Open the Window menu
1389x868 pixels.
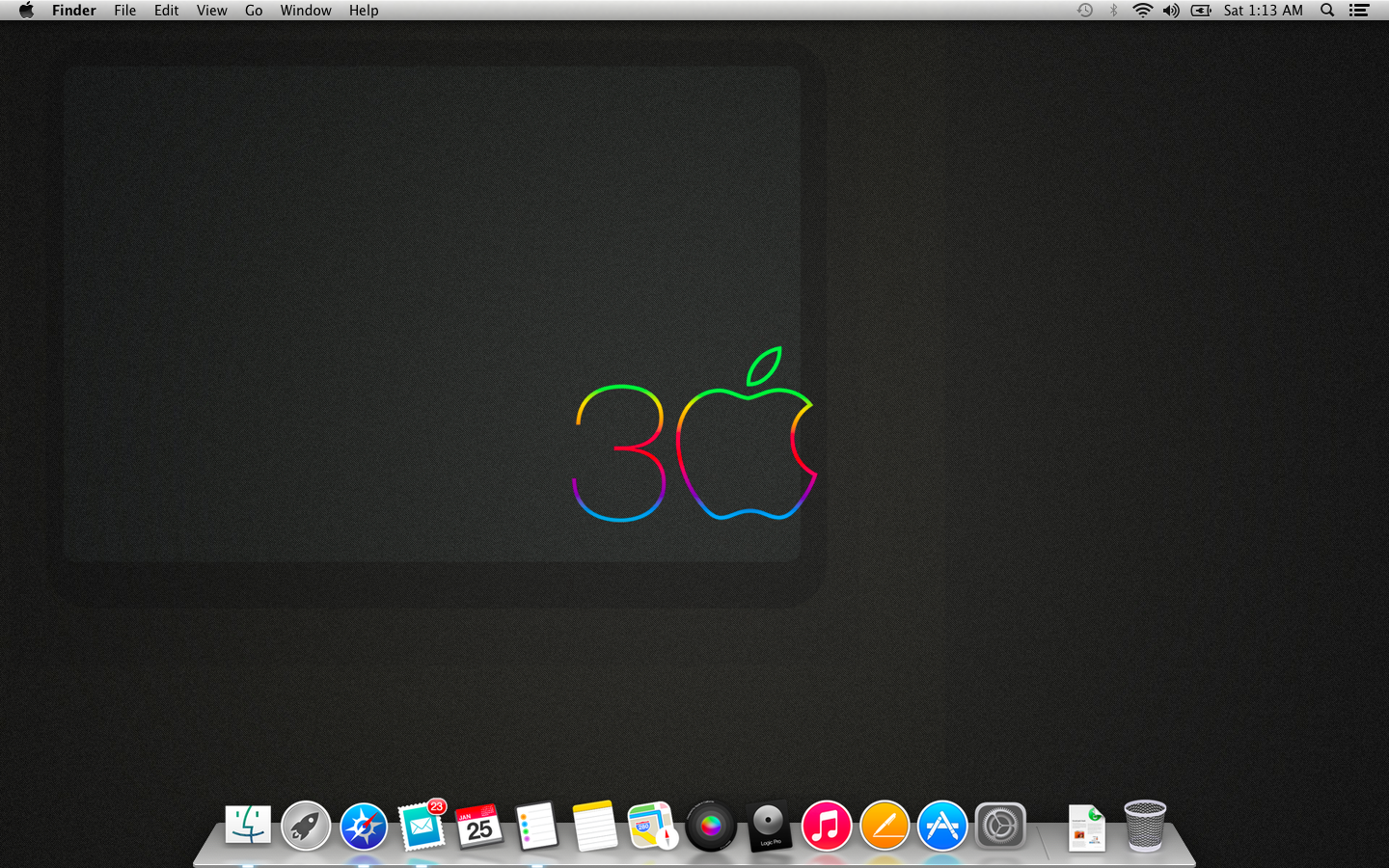click(x=306, y=10)
